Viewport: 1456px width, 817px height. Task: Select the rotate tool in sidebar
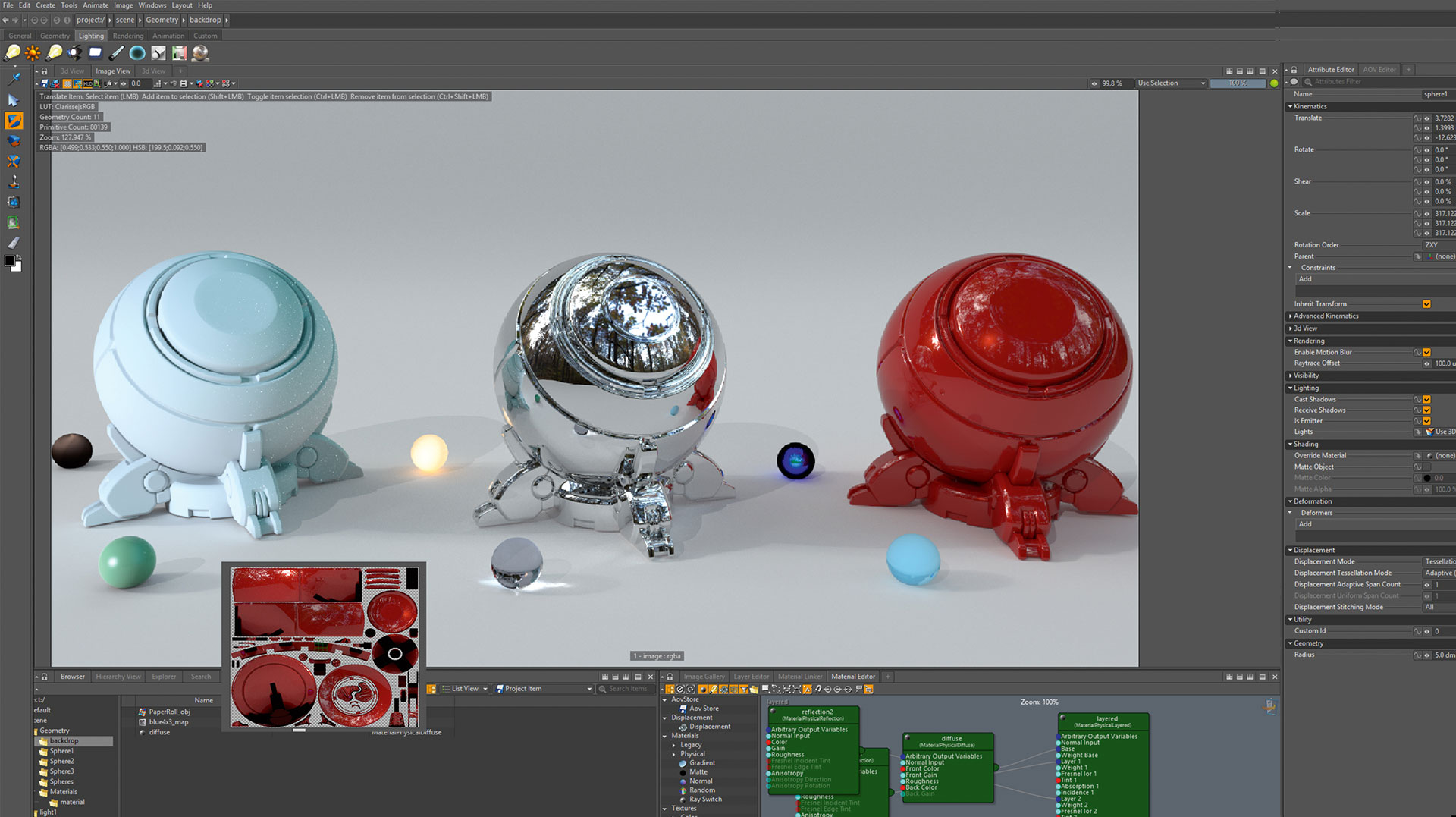coord(14,141)
